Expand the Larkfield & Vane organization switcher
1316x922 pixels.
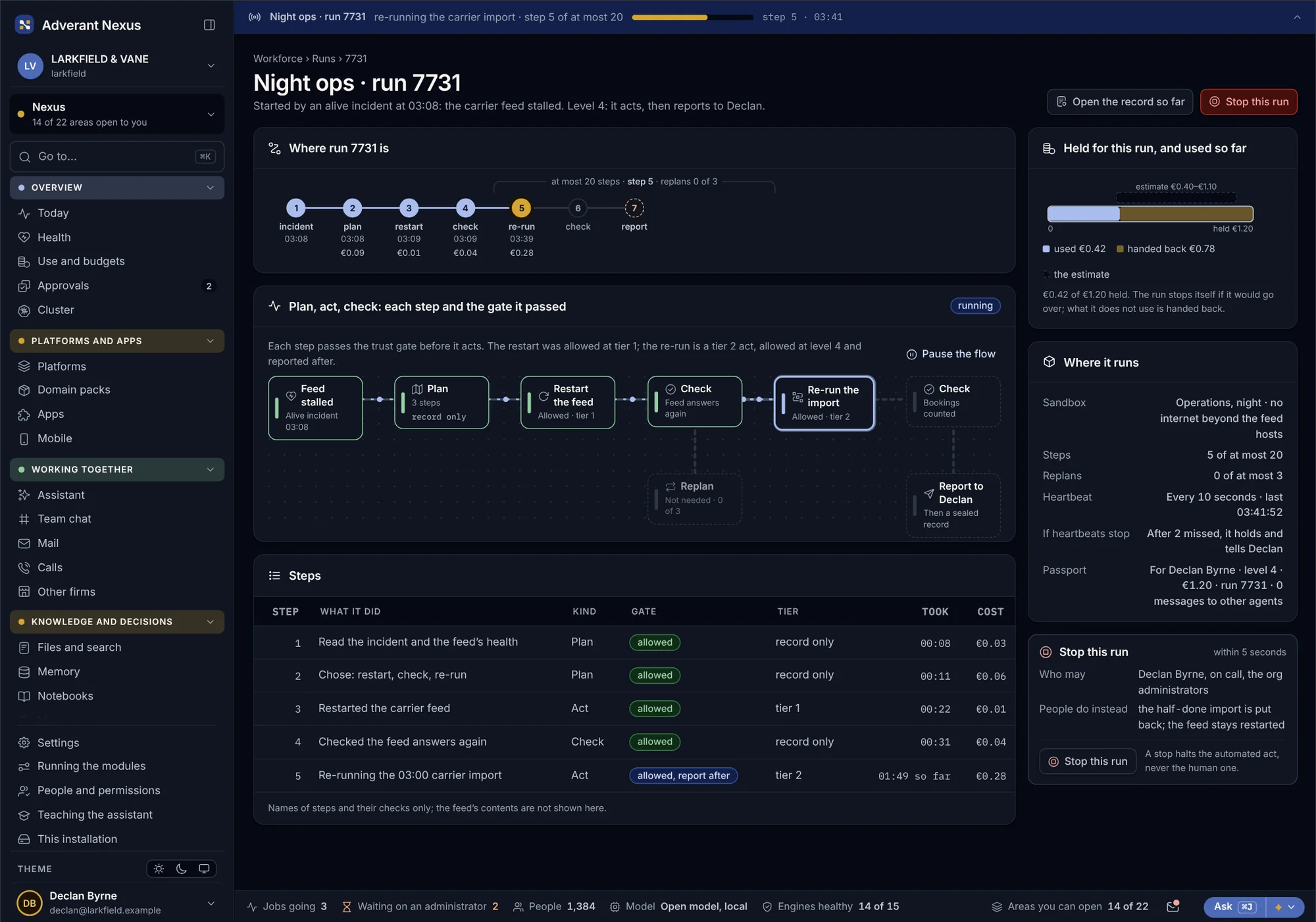117,66
